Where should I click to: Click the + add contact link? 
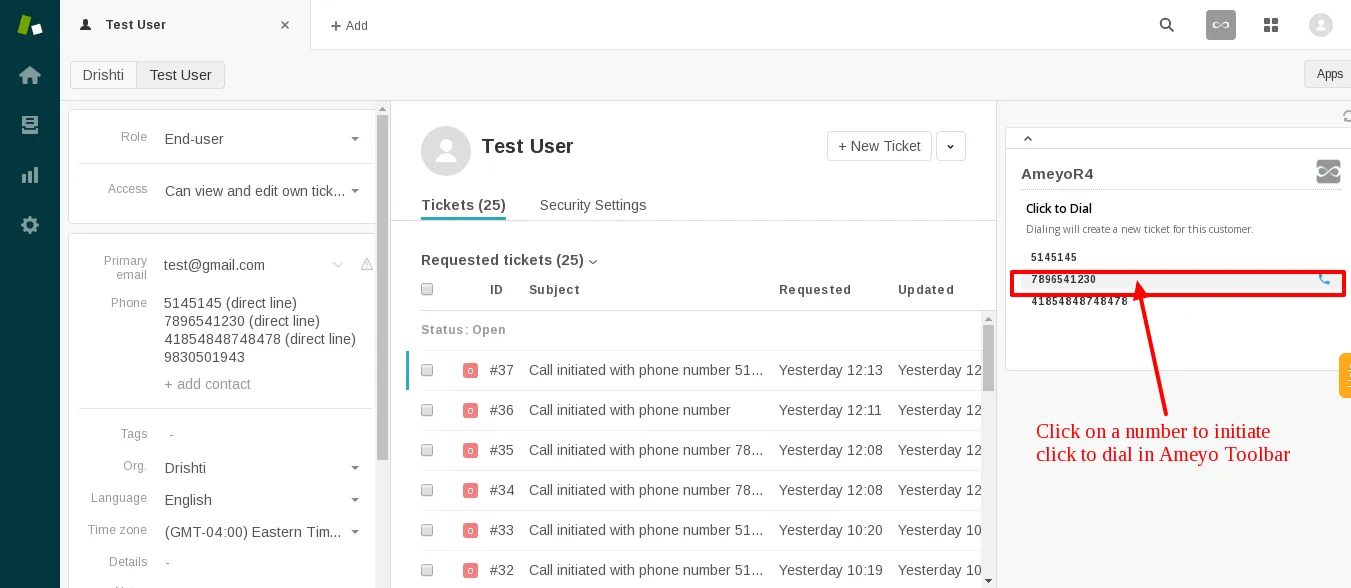(207, 384)
